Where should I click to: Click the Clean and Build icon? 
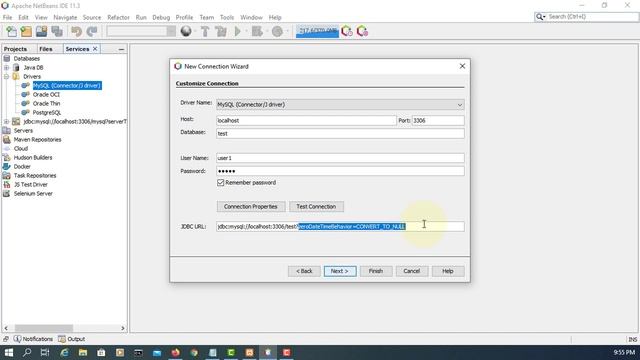221,31
